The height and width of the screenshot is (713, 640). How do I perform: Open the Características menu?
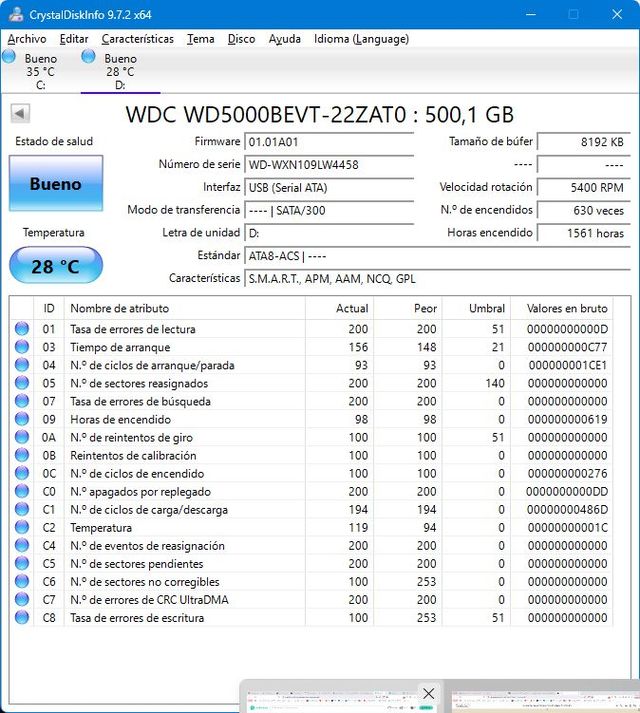(x=137, y=39)
